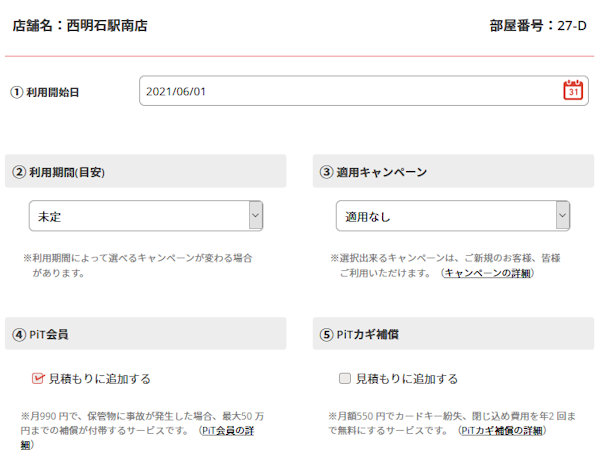Click the 利用開始日 date input field
Screen dimensions: 600x469
point(364,91)
